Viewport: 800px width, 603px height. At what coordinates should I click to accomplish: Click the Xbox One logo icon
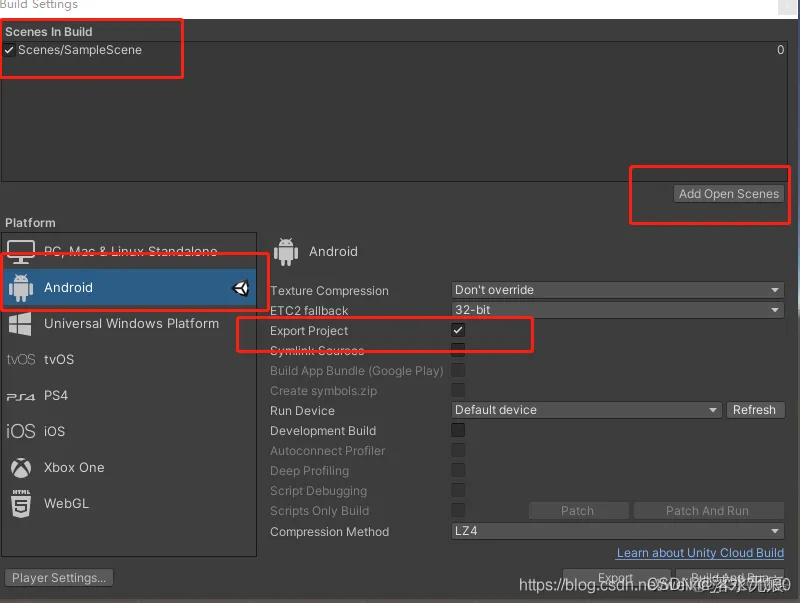pyautogui.click(x=21, y=468)
